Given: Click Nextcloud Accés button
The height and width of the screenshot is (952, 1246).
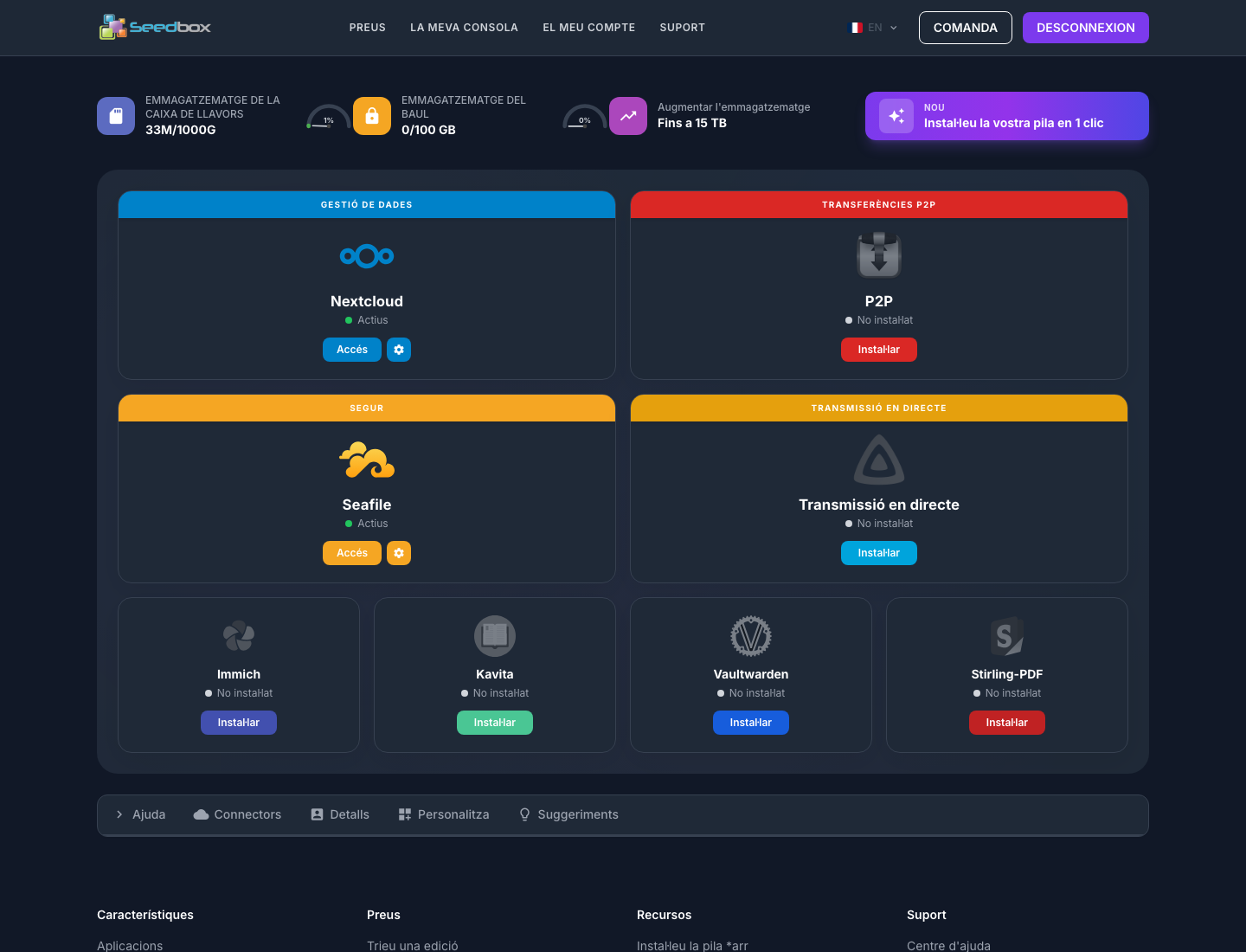Looking at the screenshot, I should [x=352, y=350].
